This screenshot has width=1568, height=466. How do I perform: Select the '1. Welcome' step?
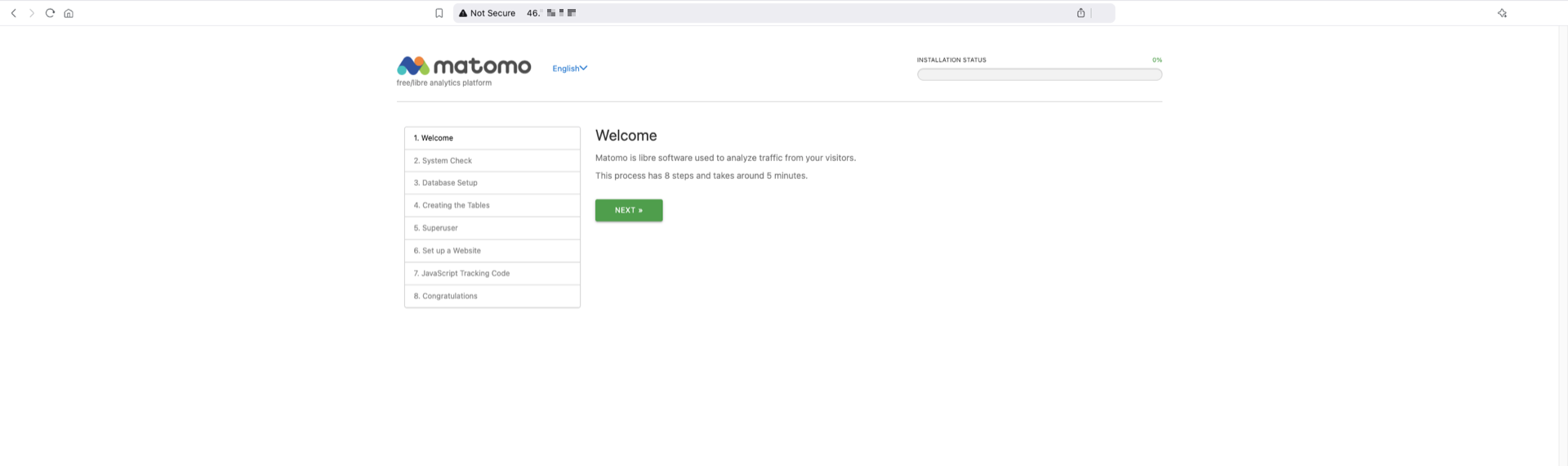click(x=492, y=138)
